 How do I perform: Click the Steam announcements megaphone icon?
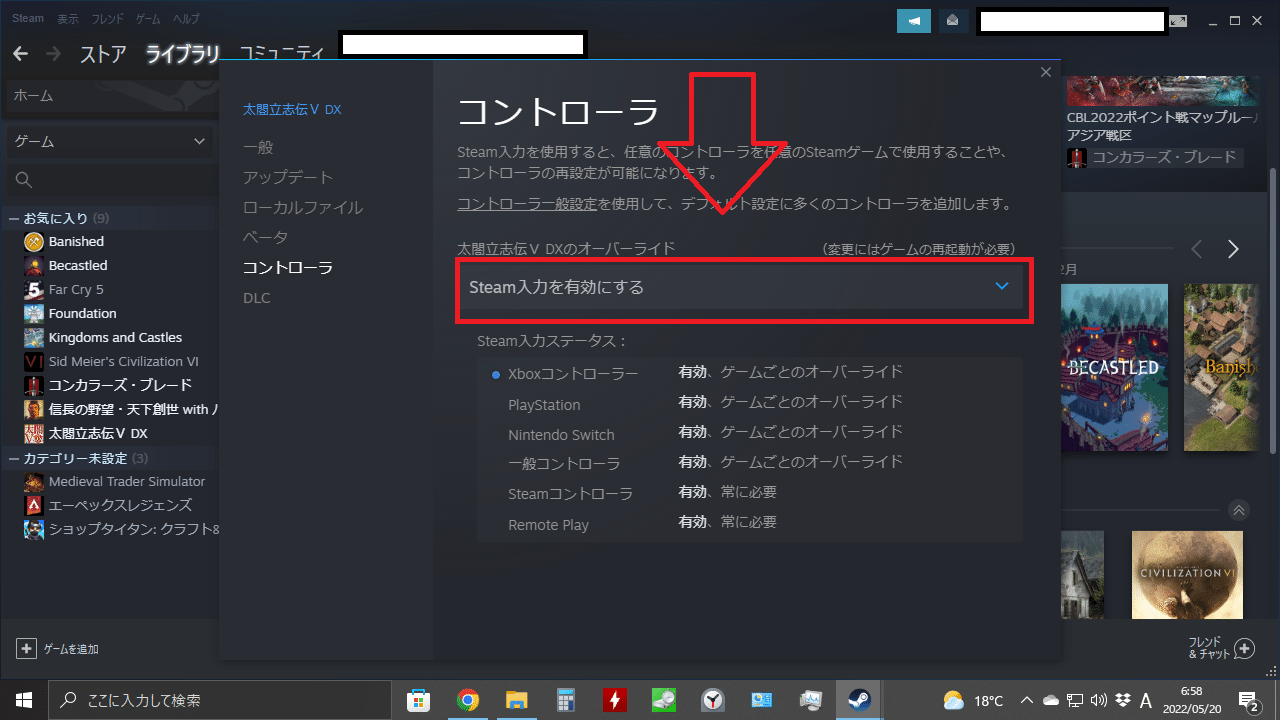click(x=914, y=21)
